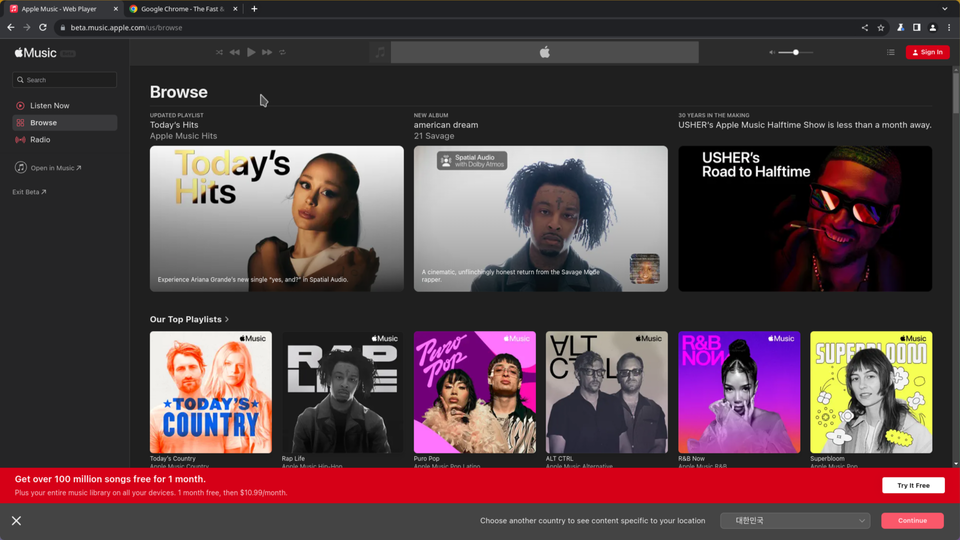Screen dimensions: 960x540
Task: Open Puro Pop playlist cover
Action: [x=474, y=392]
